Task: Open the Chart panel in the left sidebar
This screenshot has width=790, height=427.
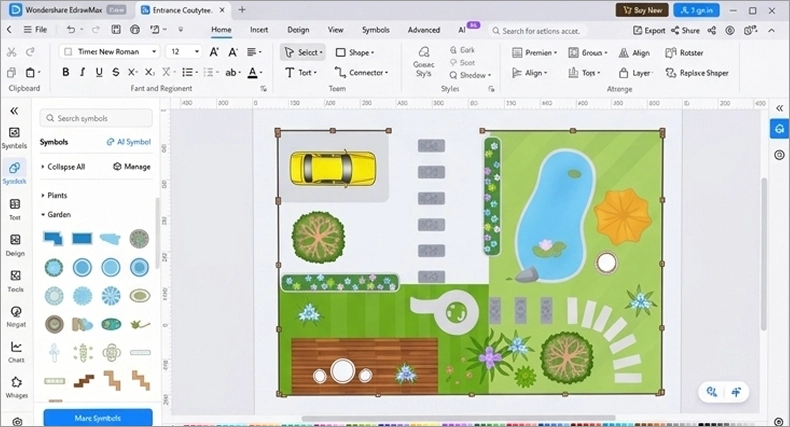Action: coord(16,352)
